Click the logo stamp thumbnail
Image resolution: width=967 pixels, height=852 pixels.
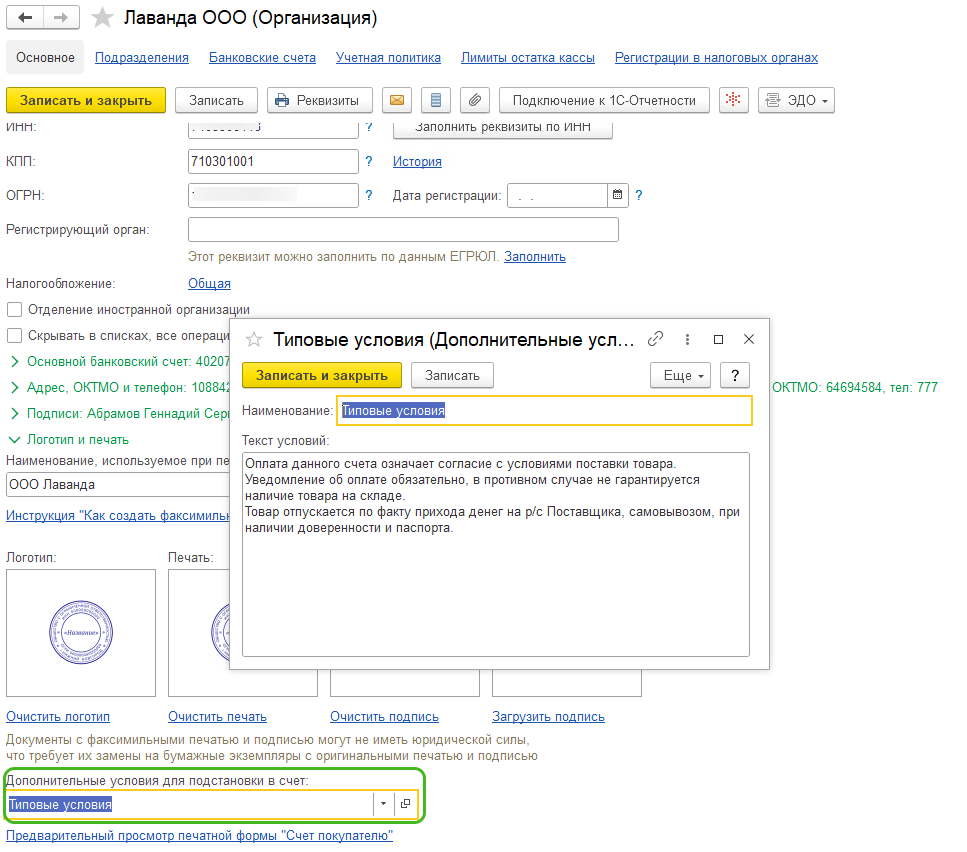[81, 633]
